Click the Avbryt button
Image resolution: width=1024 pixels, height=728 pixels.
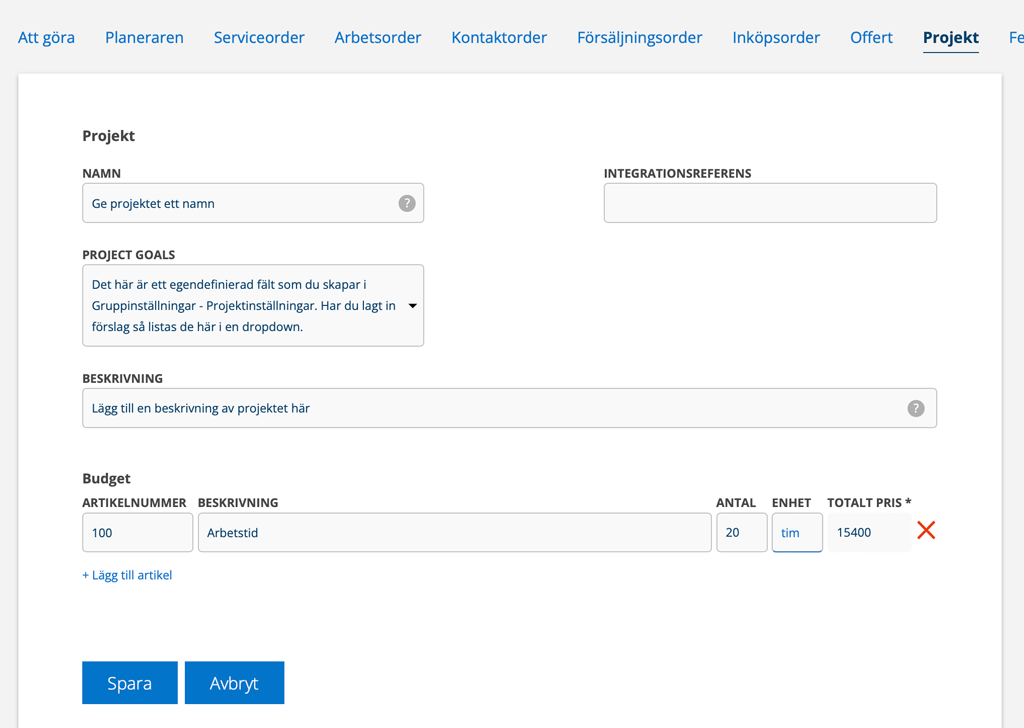click(234, 683)
